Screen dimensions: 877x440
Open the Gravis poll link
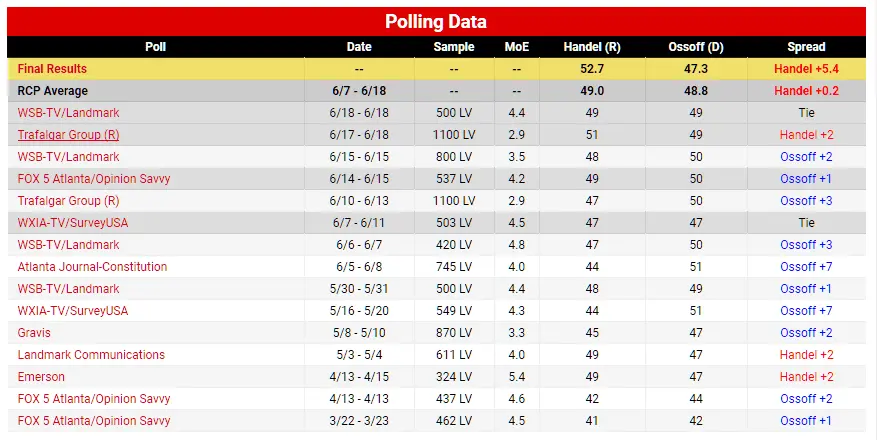34,333
